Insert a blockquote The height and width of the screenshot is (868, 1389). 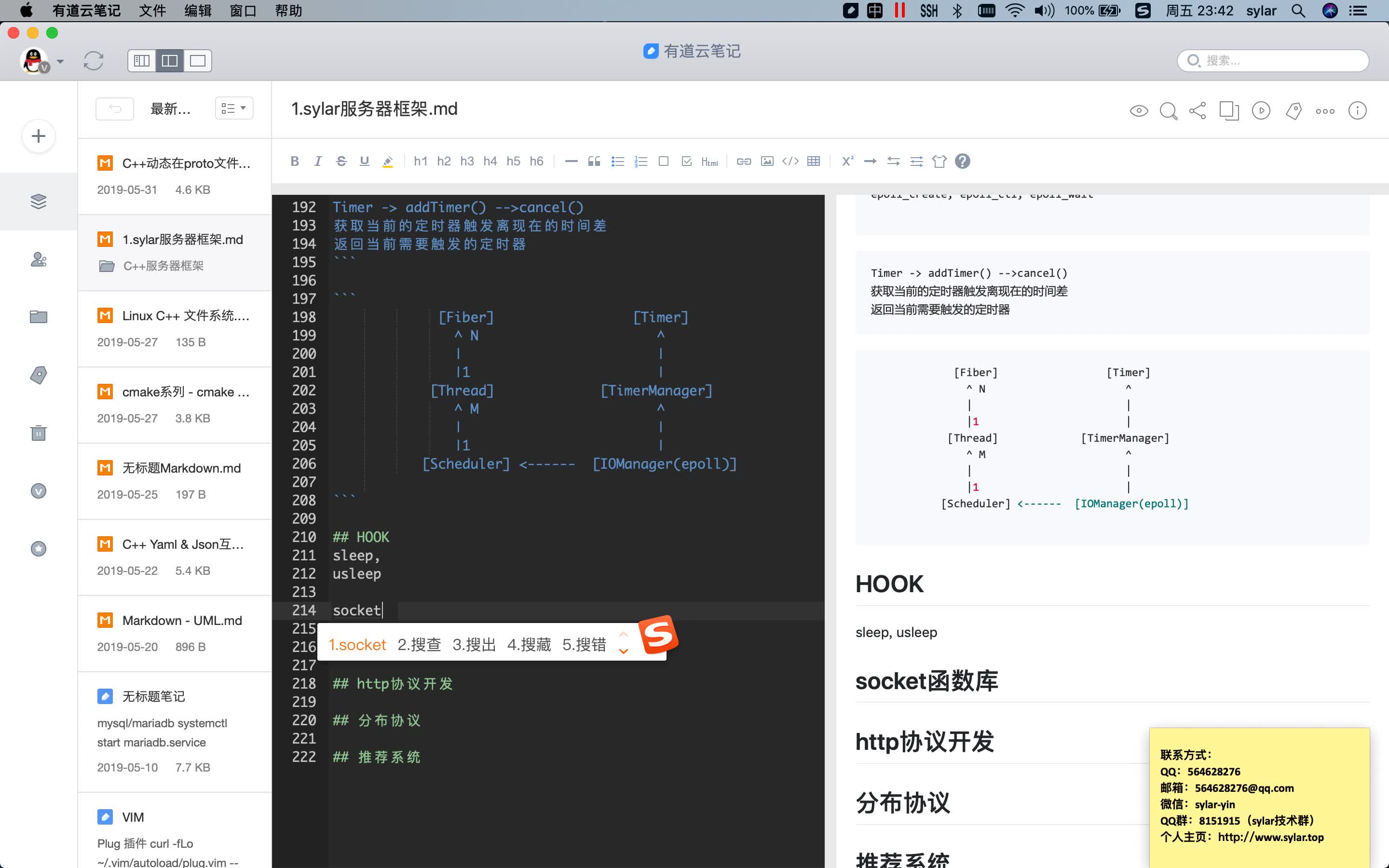[594, 162]
